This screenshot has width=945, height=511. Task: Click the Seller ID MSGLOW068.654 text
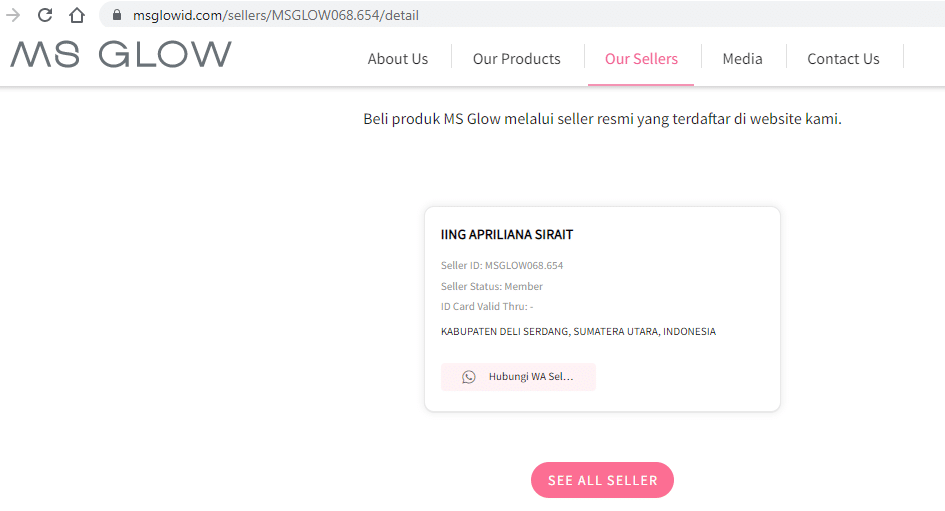(x=502, y=266)
